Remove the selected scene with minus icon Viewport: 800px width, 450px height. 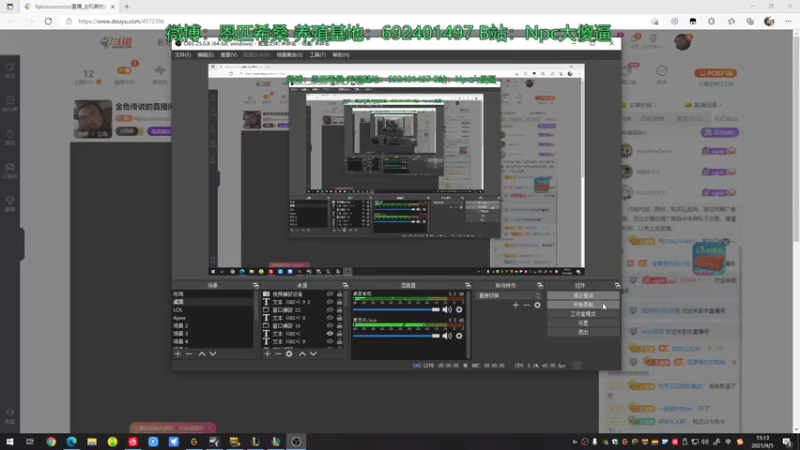coord(189,354)
